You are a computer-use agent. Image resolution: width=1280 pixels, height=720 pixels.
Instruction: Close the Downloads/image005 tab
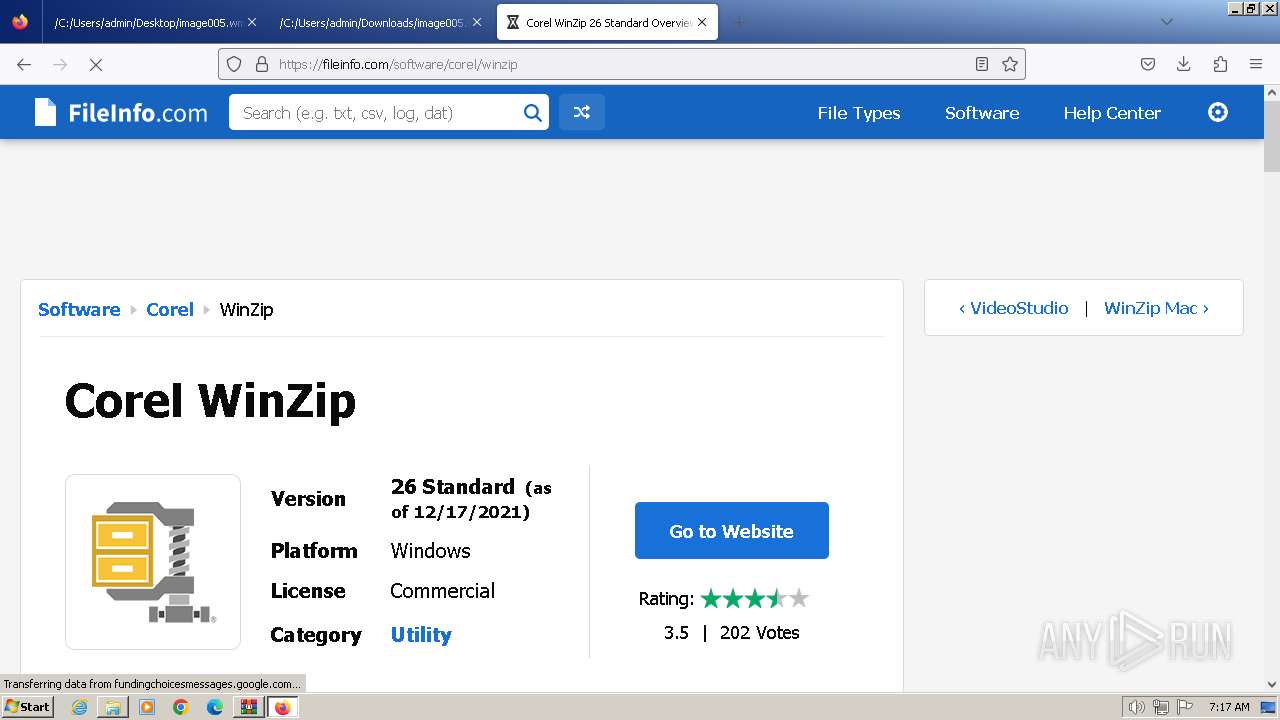[477, 22]
